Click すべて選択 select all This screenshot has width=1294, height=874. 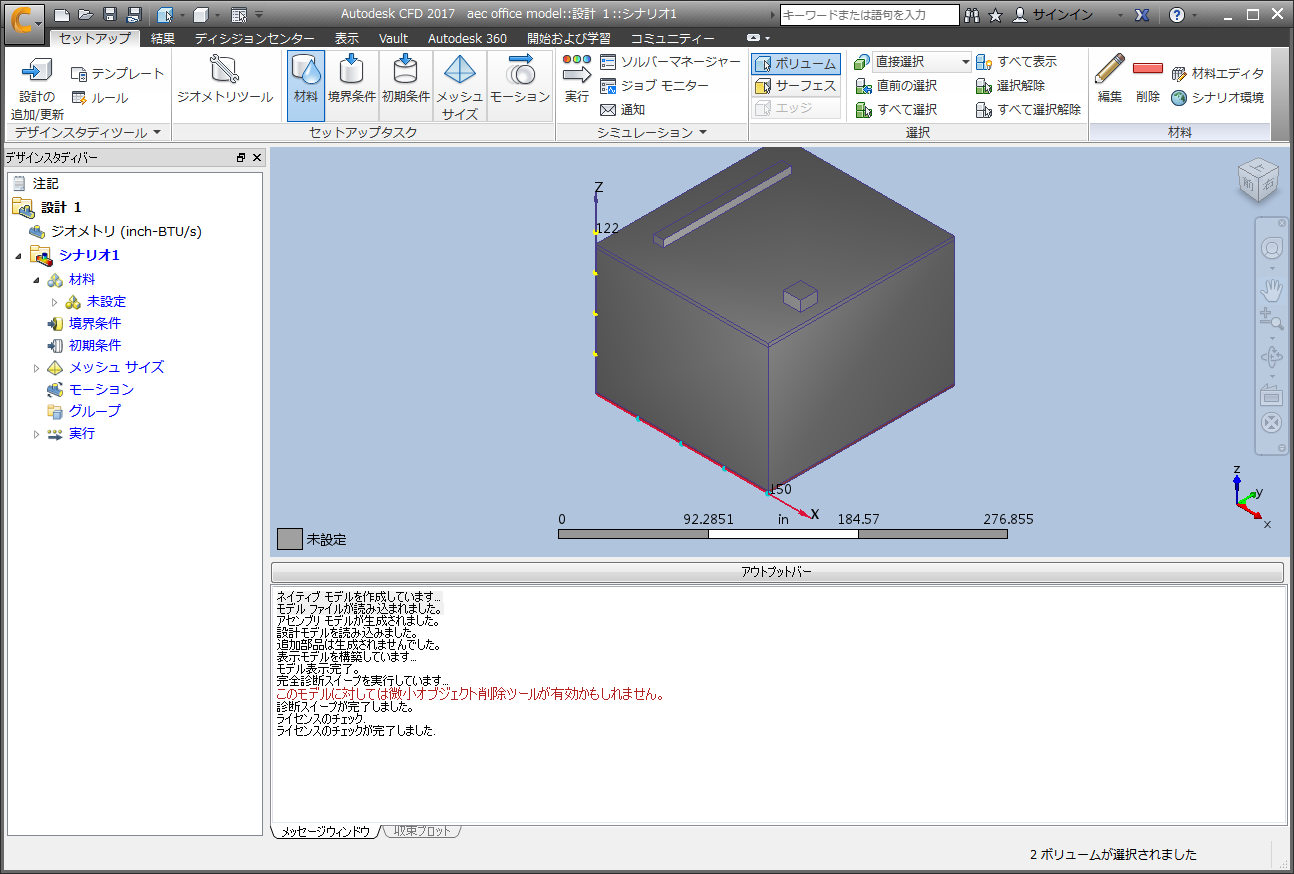click(x=897, y=110)
